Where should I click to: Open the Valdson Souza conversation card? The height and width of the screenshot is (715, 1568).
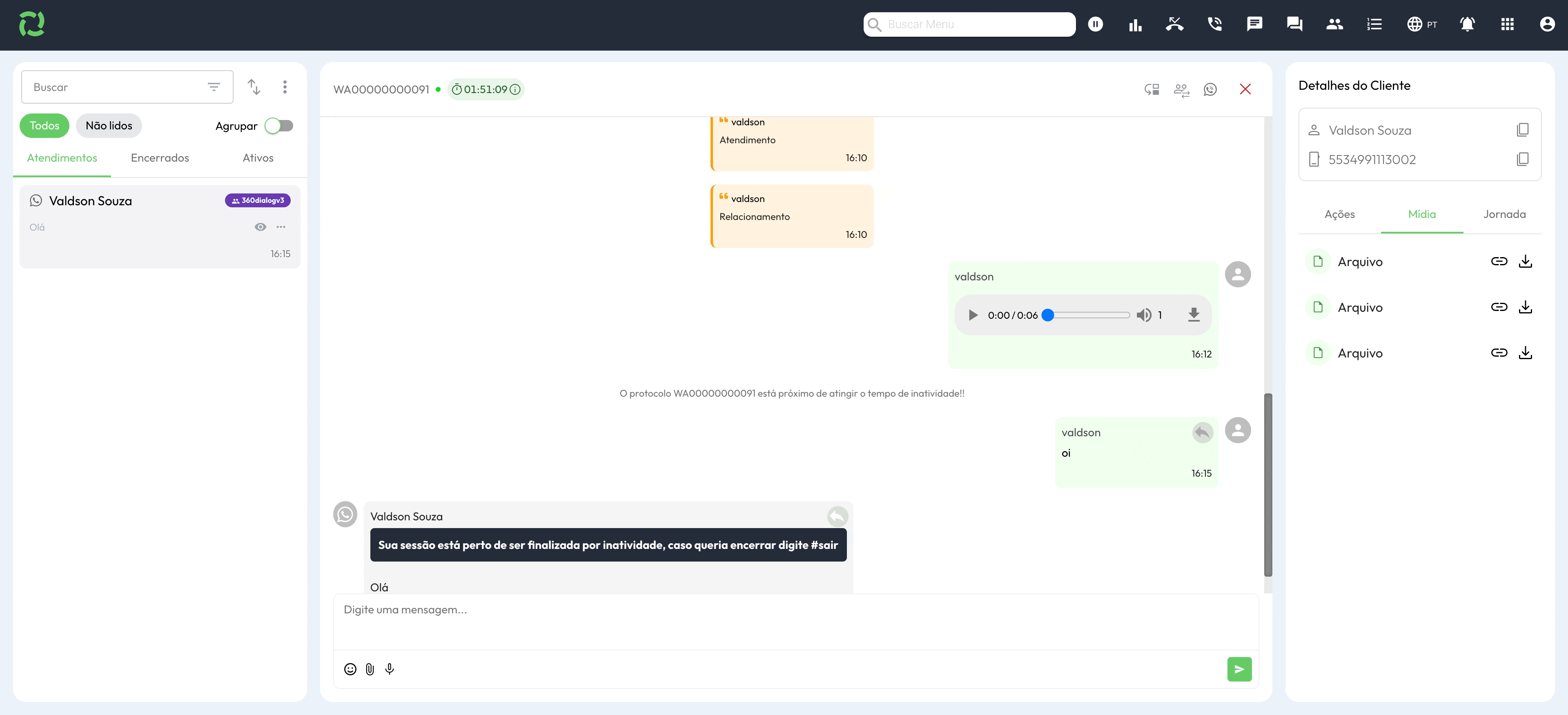(x=160, y=227)
